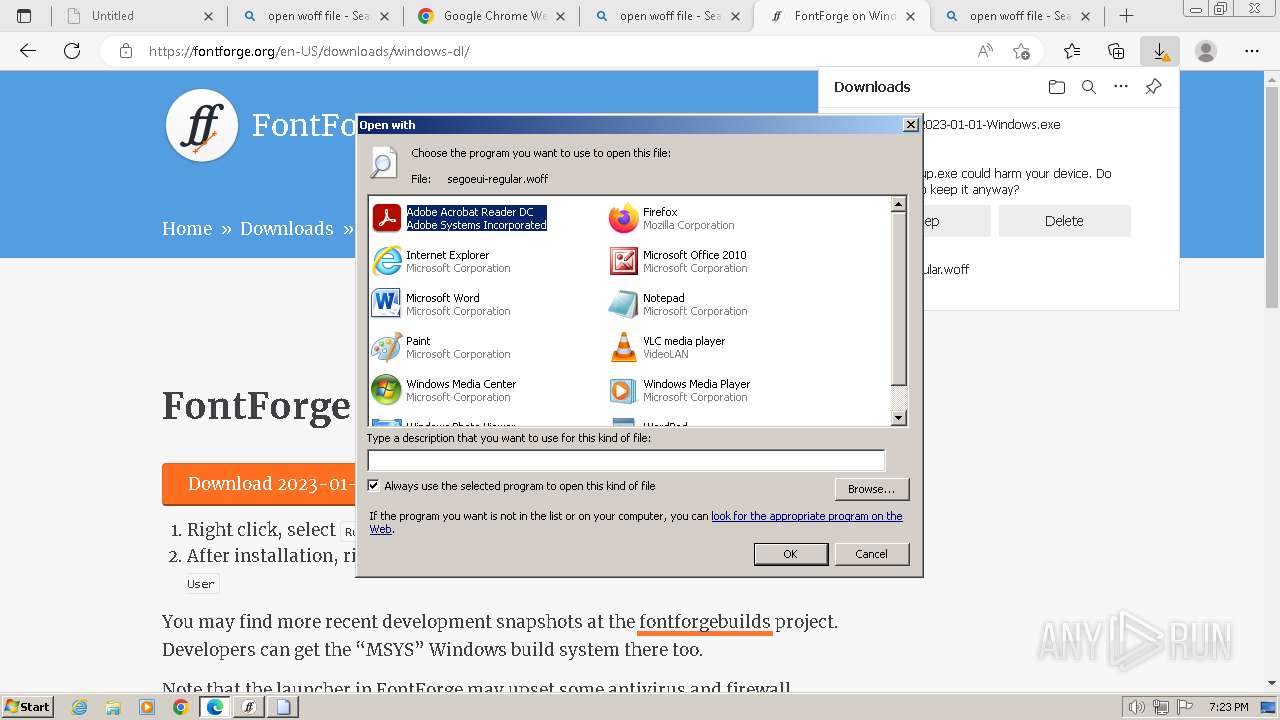The image size is (1280, 720).
Task: Click description text field
Action: pos(626,460)
